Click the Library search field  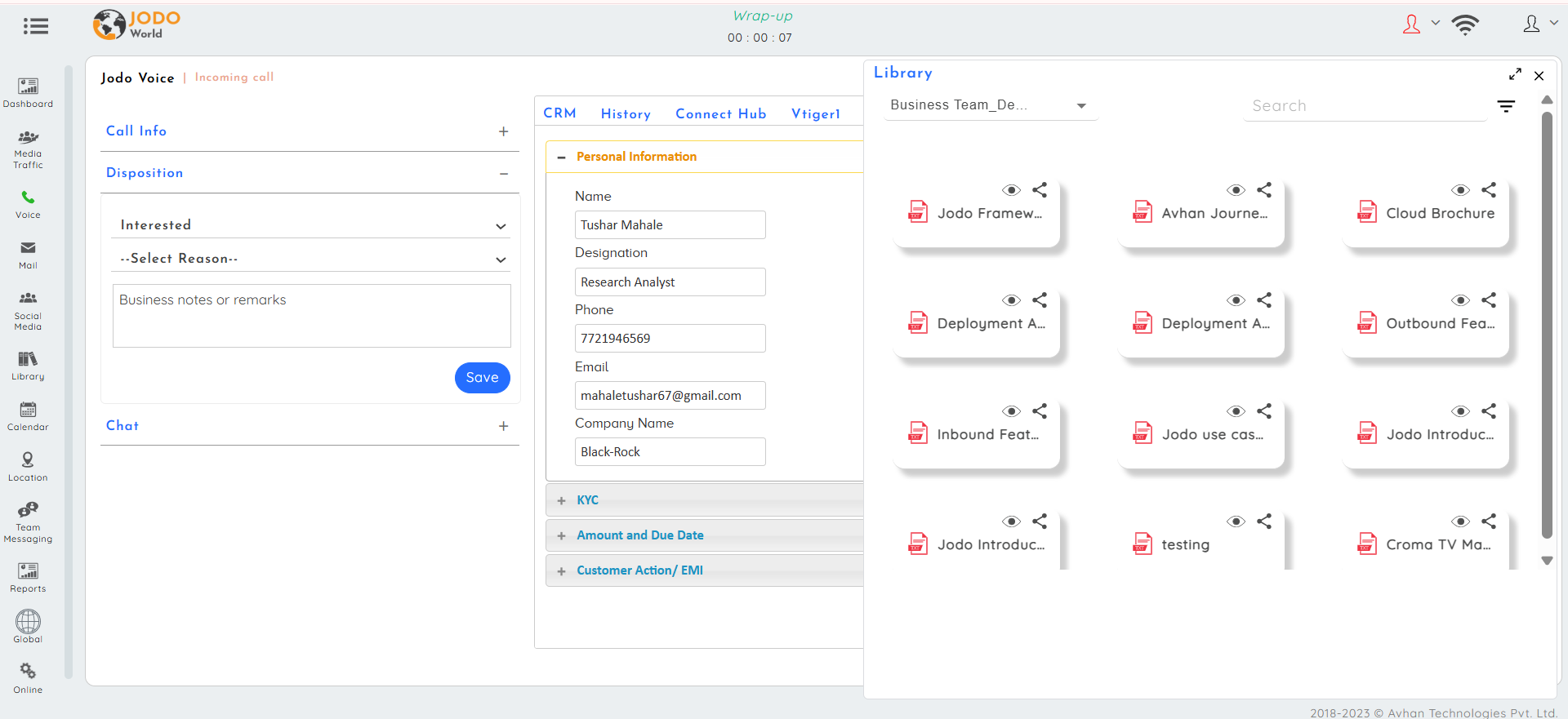[1365, 106]
